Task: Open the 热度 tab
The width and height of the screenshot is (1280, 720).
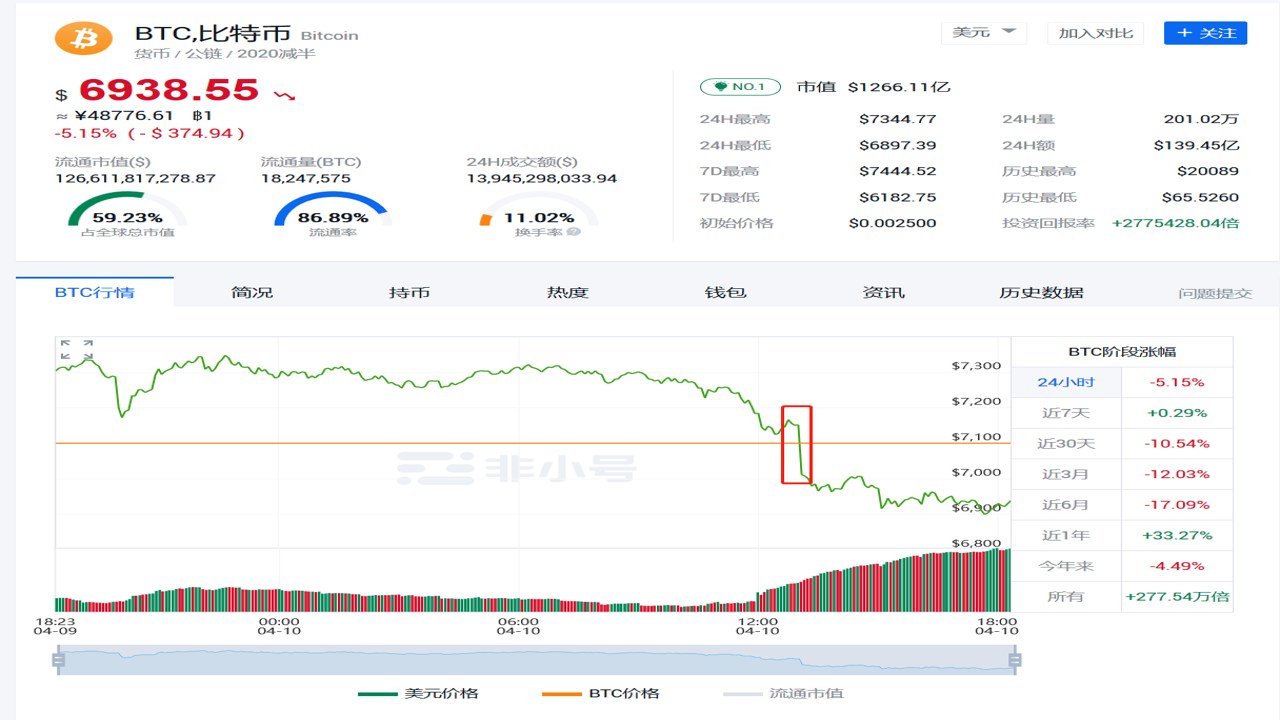Action: 567,292
